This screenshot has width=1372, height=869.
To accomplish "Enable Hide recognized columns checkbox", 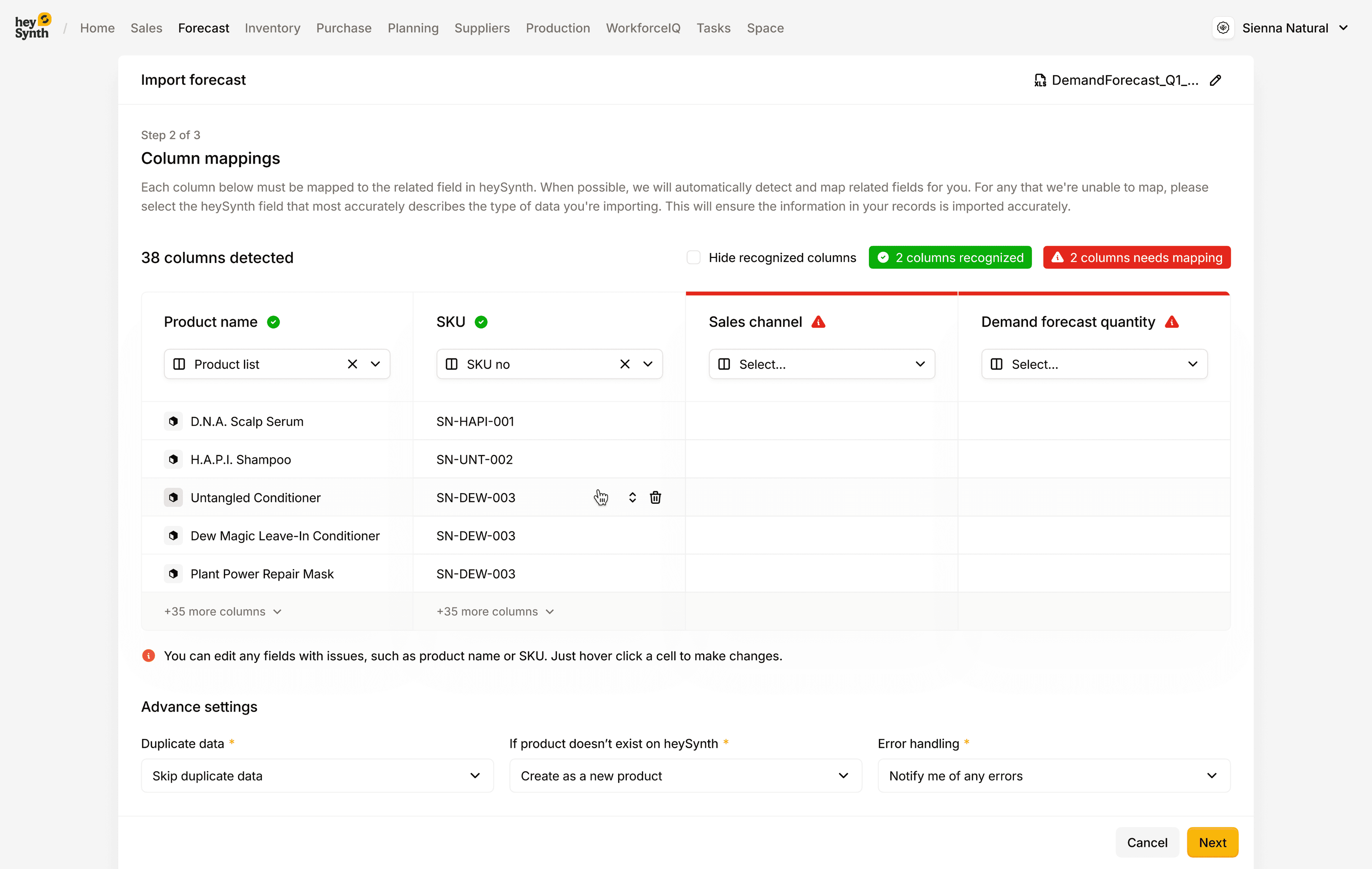I will [693, 258].
